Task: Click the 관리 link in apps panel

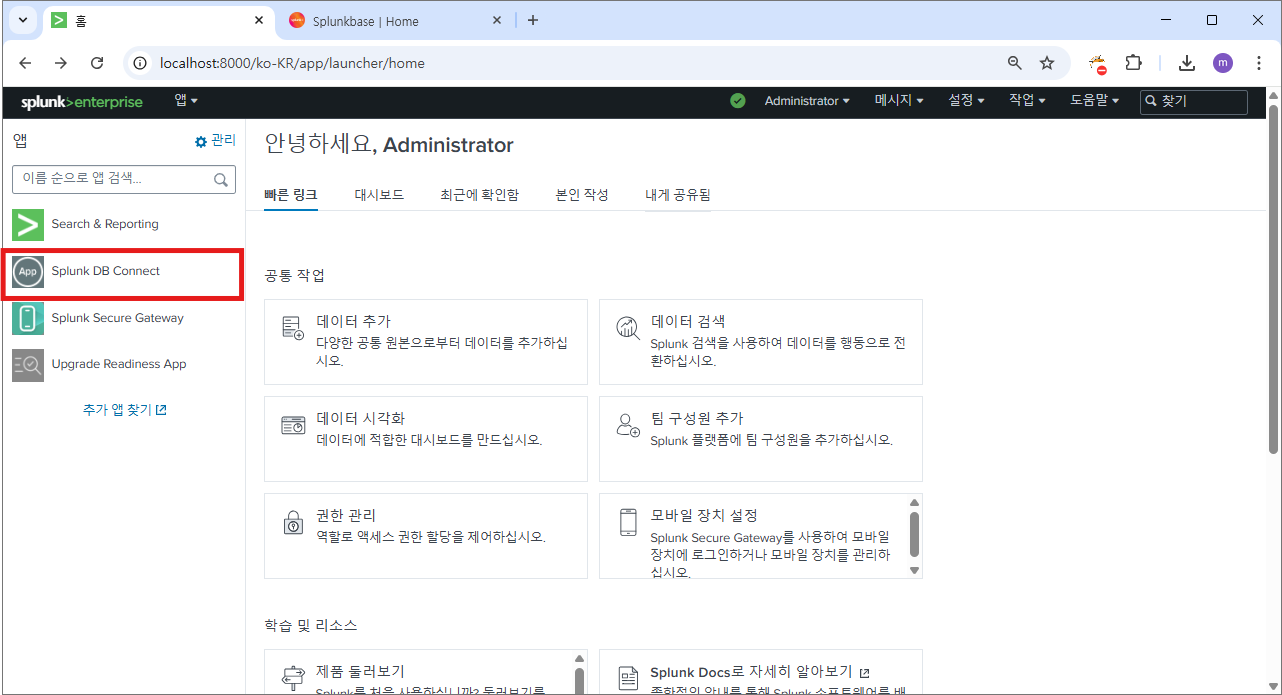Action: (223, 141)
